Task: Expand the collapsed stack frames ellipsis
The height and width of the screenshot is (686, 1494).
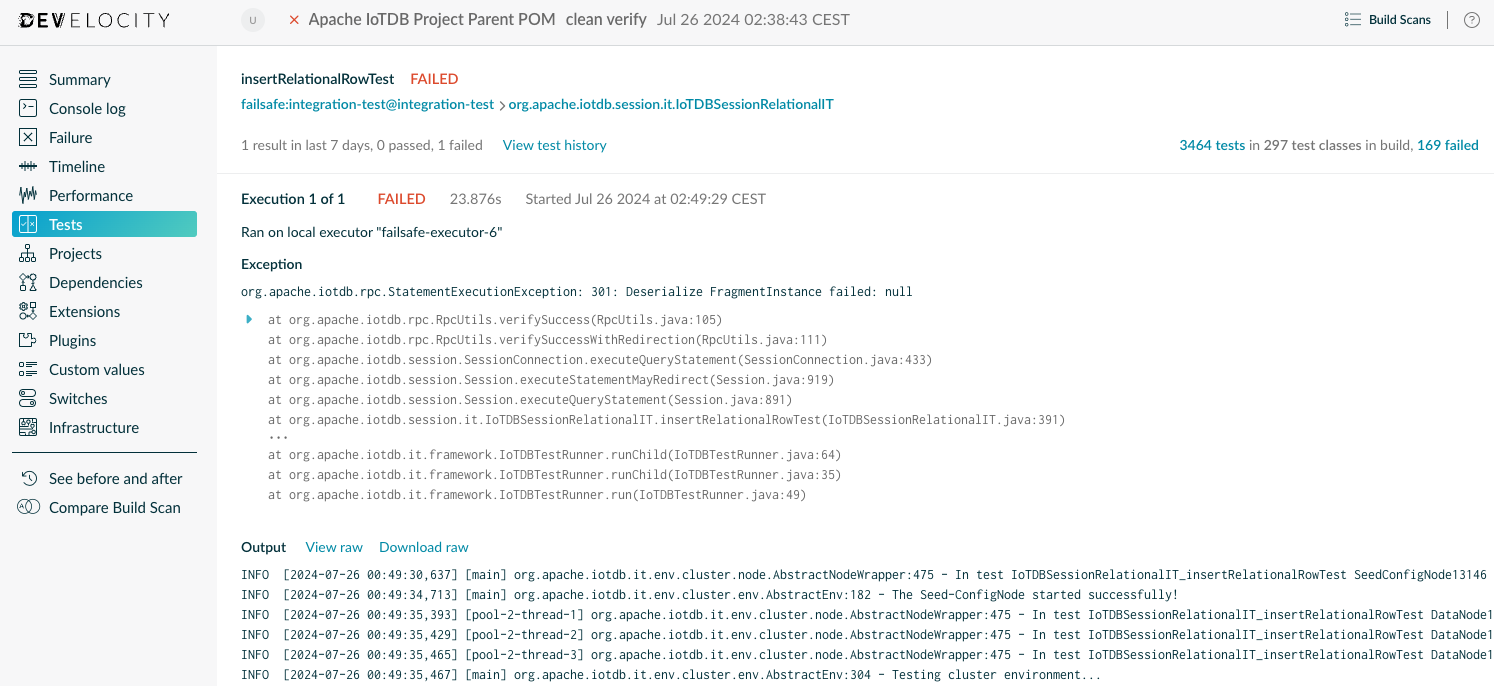Action: click(x=277, y=436)
